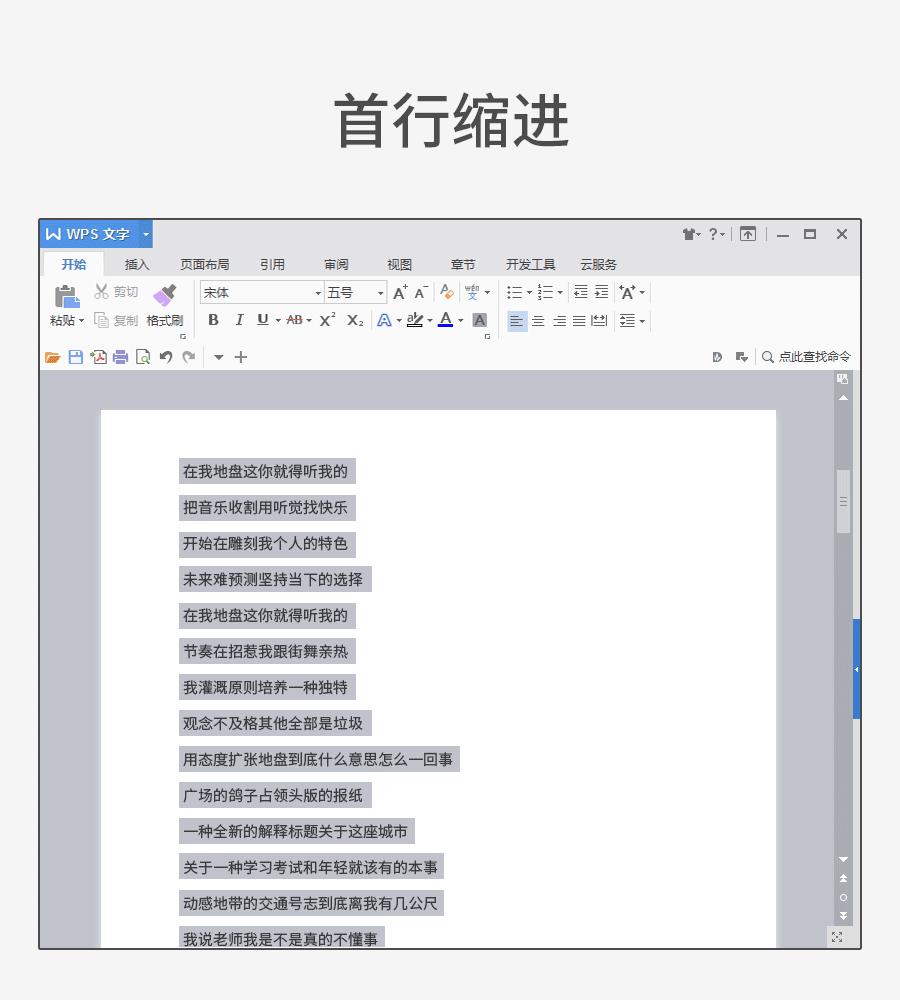Apply italic formatting
The image size is (900, 1000).
tap(238, 320)
